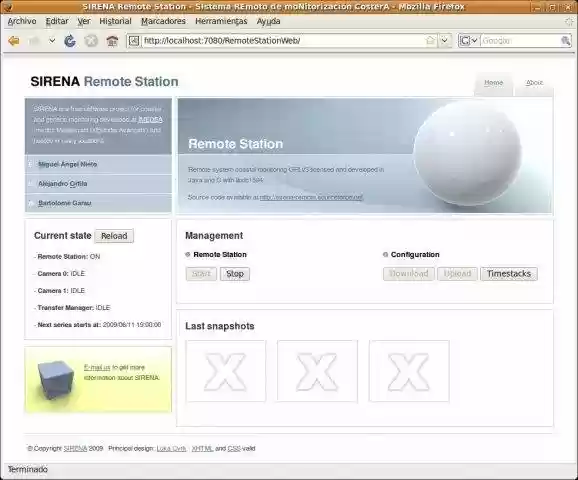Open the first Last snapshots thumbnail
This screenshot has width=578, height=480.
226,371
